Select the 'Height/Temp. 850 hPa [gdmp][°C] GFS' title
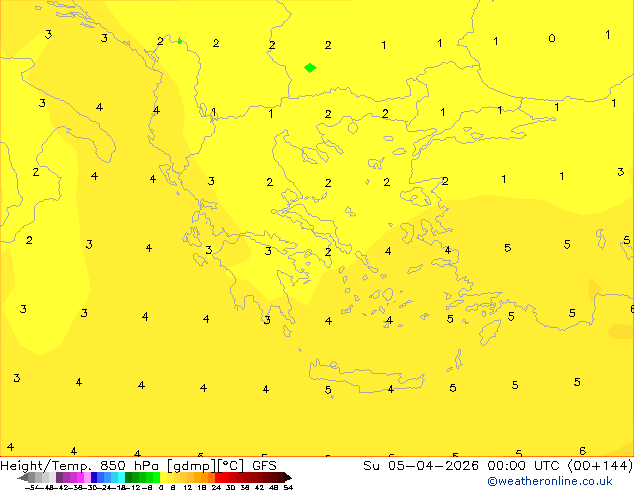The height and width of the screenshot is (490, 634). pyautogui.click(x=138, y=466)
